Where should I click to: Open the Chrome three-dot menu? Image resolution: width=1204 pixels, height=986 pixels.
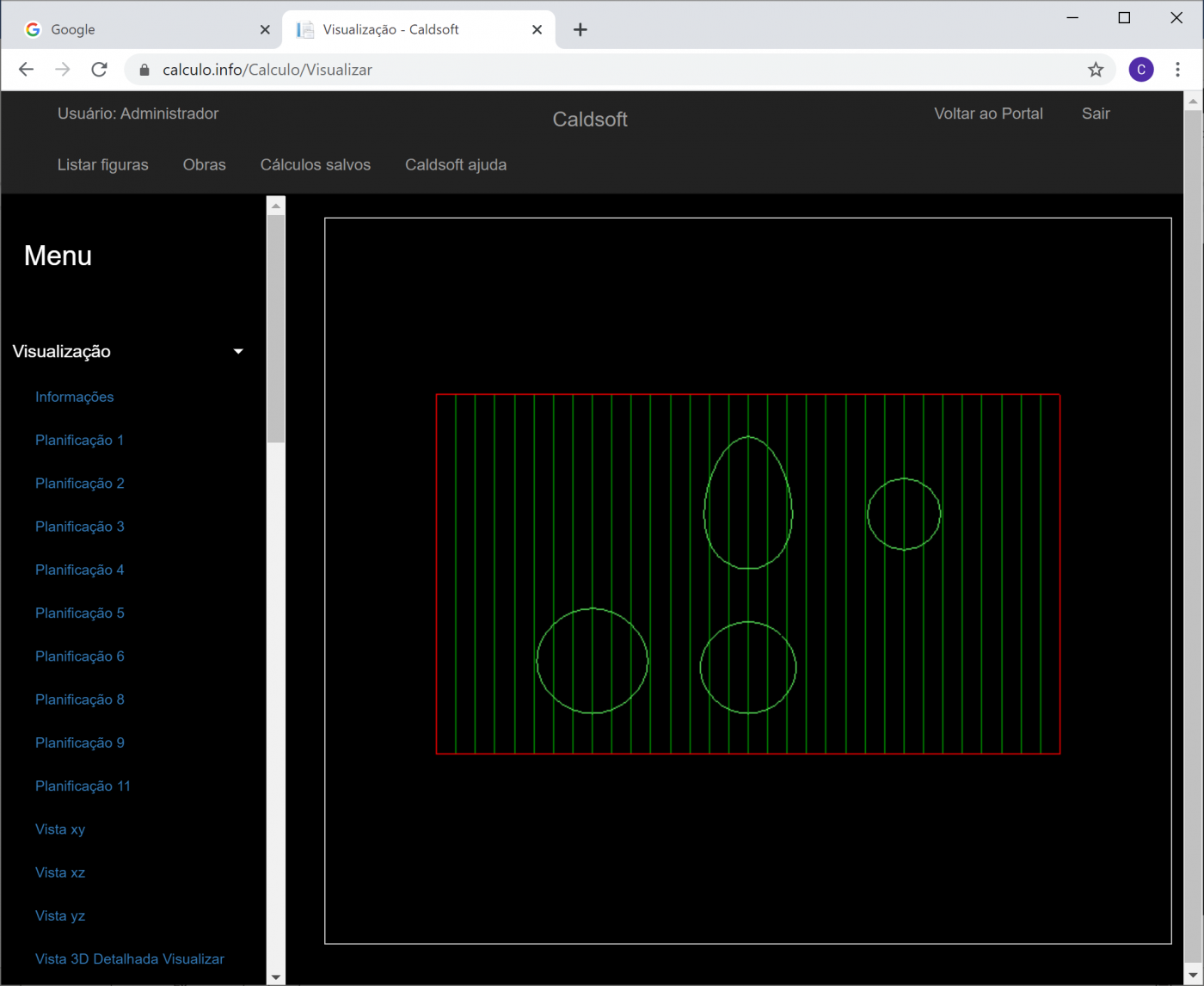coord(1177,70)
